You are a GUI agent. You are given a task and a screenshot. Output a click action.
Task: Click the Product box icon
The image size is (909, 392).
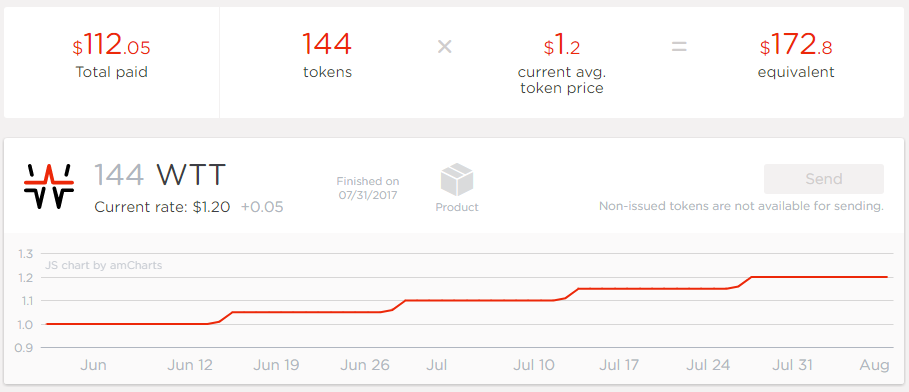click(457, 180)
